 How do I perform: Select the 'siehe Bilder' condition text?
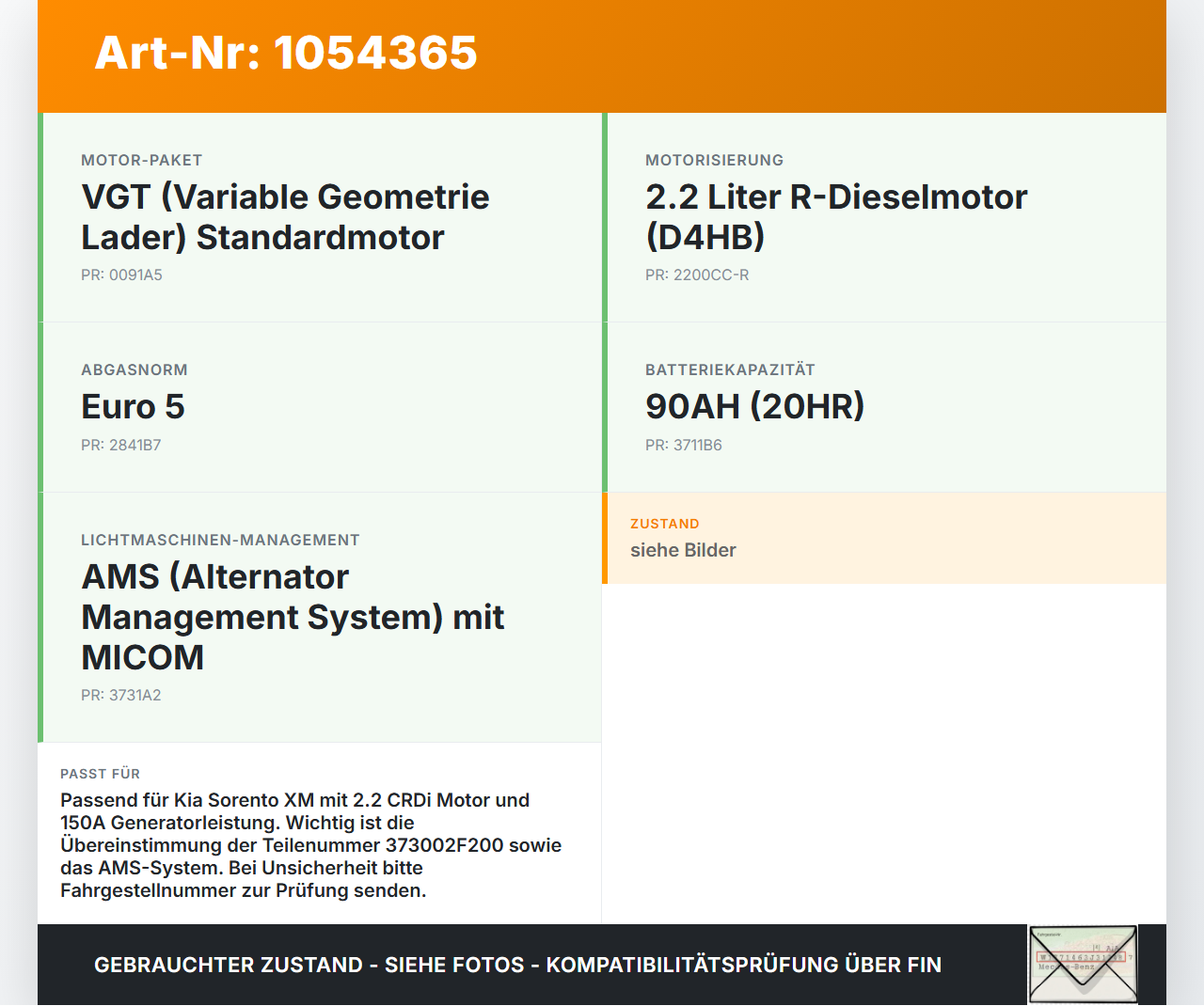683,550
